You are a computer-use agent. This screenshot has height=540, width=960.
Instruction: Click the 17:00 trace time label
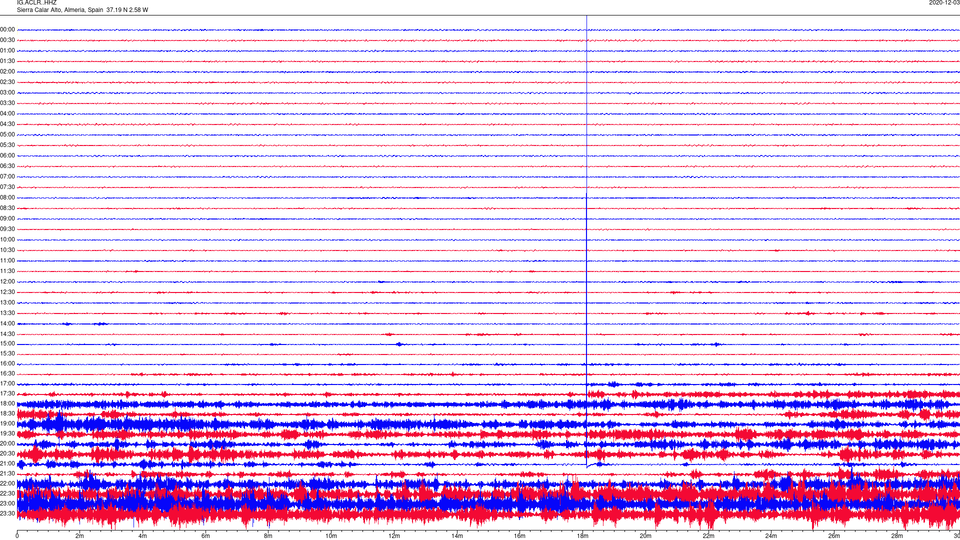pos(7,384)
